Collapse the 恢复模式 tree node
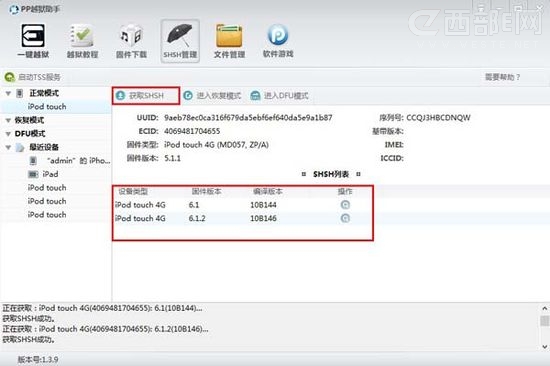This screenshot has width=550, height=366. point(8,120)
